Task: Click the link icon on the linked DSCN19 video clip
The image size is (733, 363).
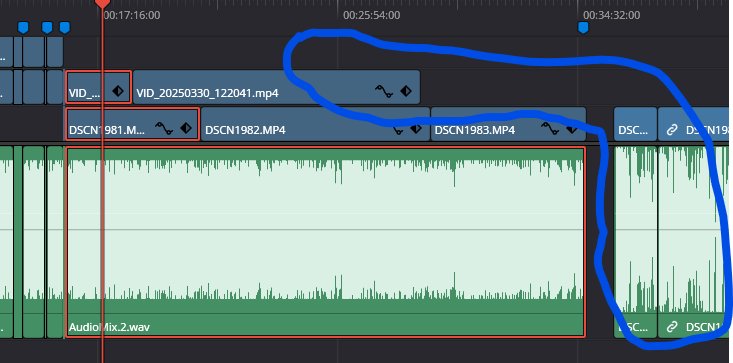Action: click(672, 130)
